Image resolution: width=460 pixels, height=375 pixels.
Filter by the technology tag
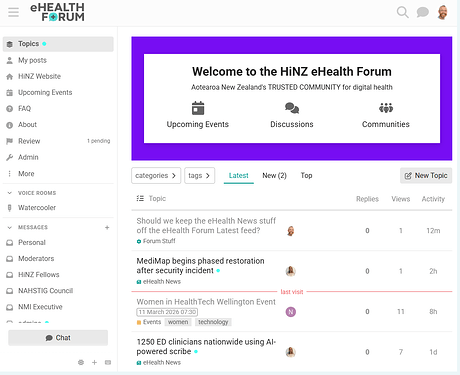point(213,322)
